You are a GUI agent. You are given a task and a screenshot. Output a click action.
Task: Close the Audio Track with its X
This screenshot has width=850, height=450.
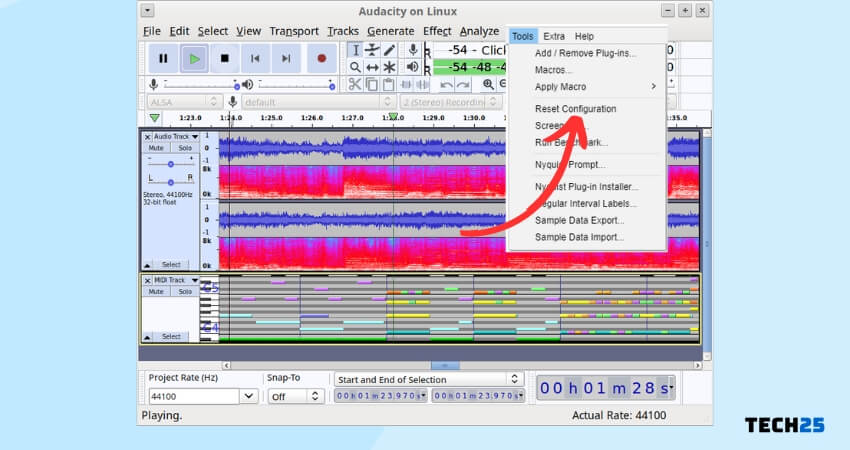(x=147, y=137)
